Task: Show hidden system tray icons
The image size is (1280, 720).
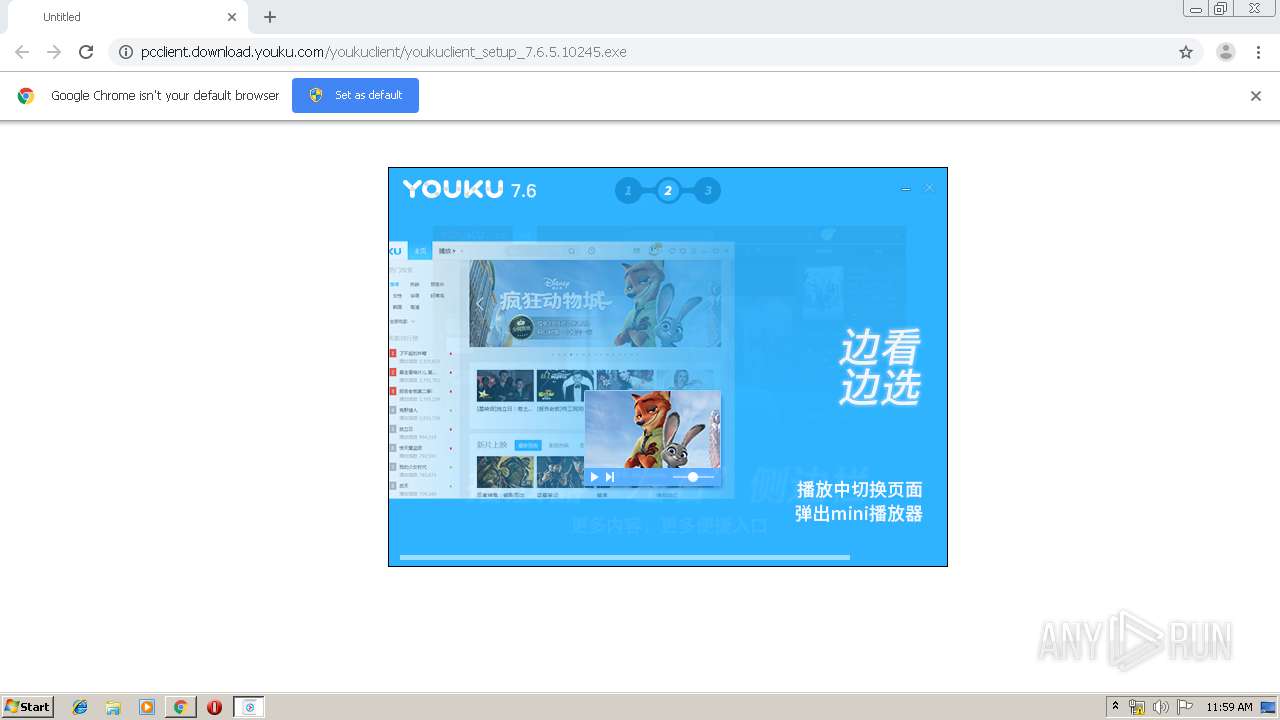Action: (1115, 707)
